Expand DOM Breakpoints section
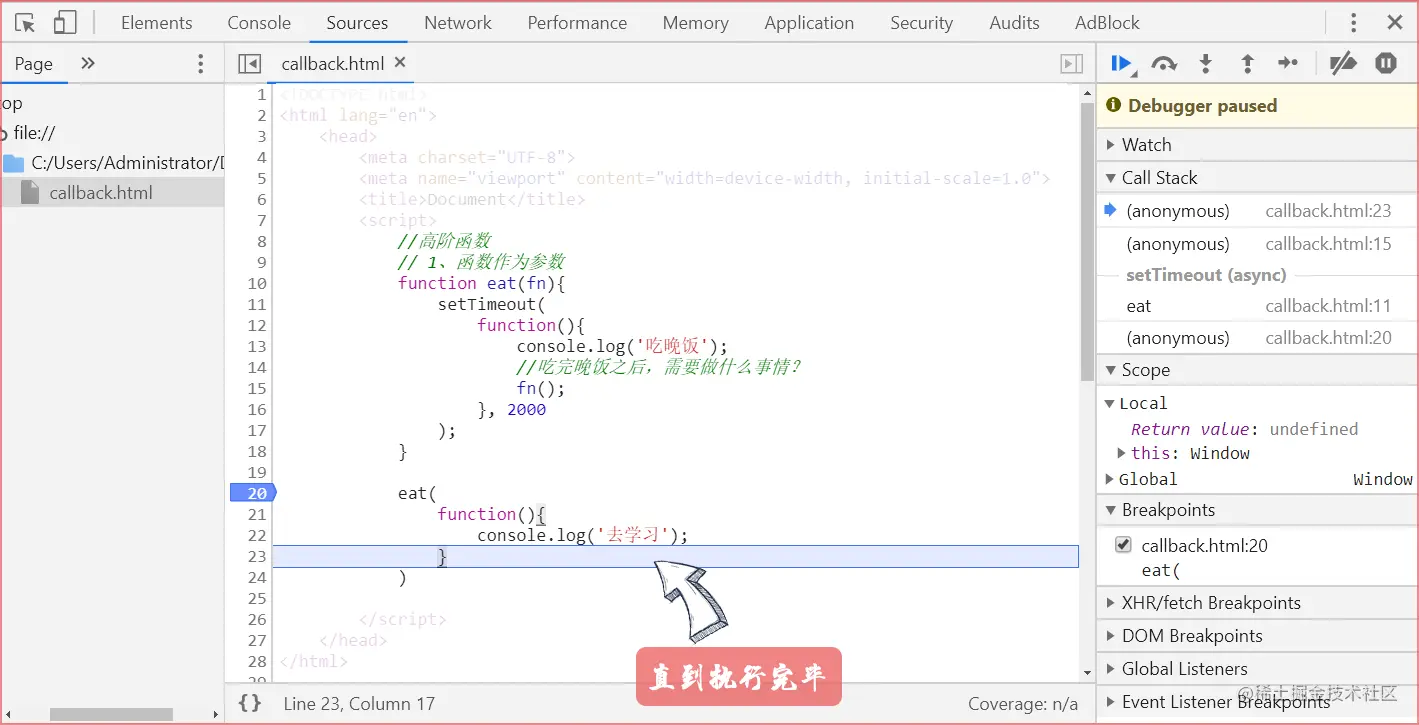Viewport: 1419px width, 725px height. [1258, 636]
